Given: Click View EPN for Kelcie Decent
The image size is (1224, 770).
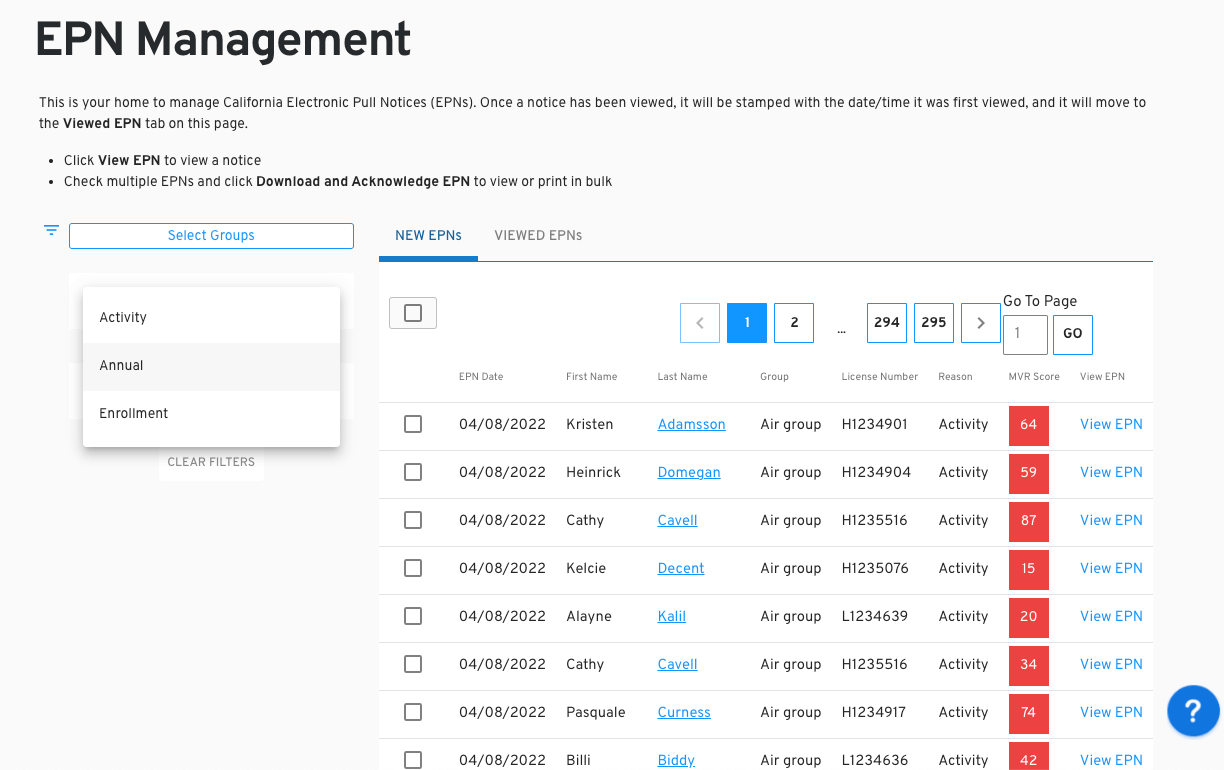Looking at the screenshot, I should [1111, 568].
